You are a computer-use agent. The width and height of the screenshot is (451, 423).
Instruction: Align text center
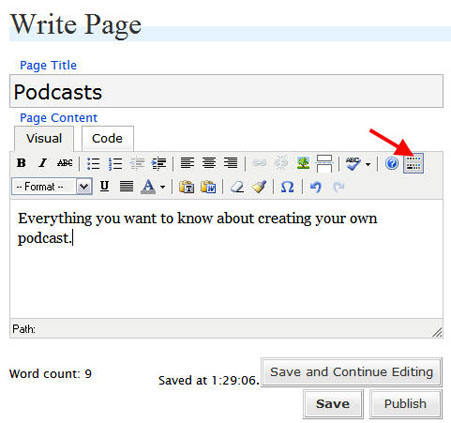[x=209, y=163]
